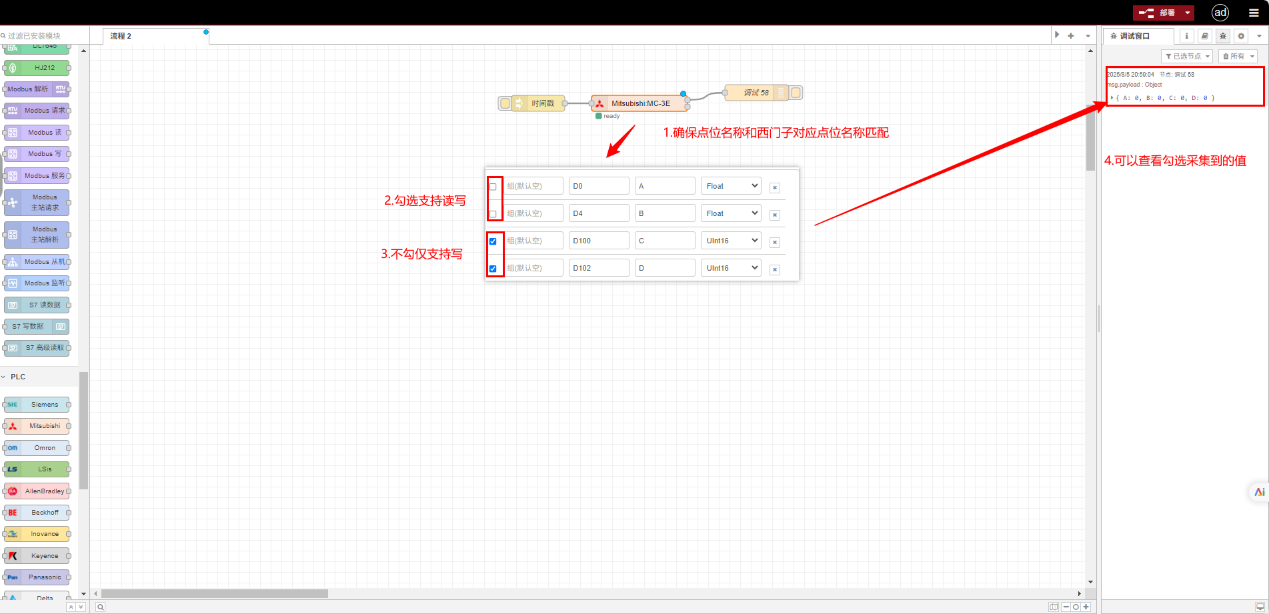The image size is (1269, 614).
Task: Uncheck the checkbox for row D100
Action: 493,241
